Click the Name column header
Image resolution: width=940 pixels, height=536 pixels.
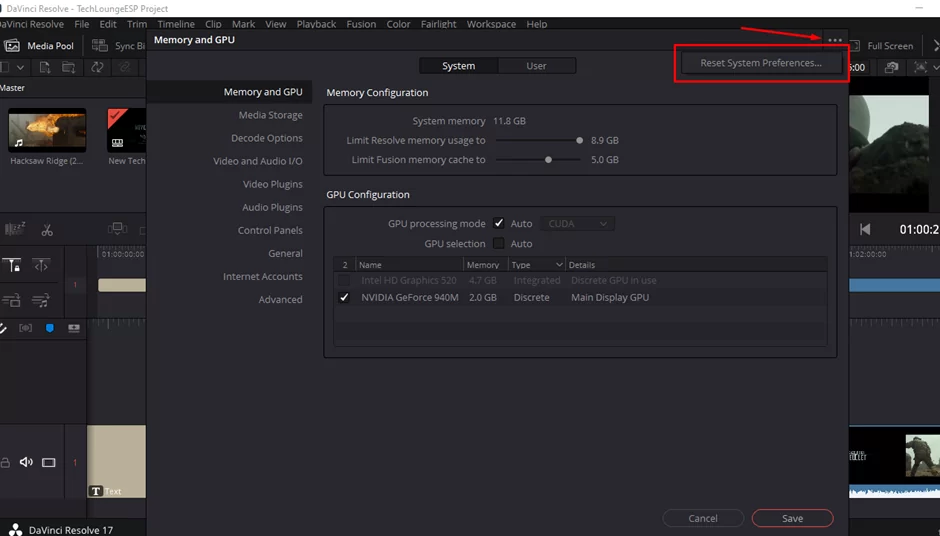409,264
